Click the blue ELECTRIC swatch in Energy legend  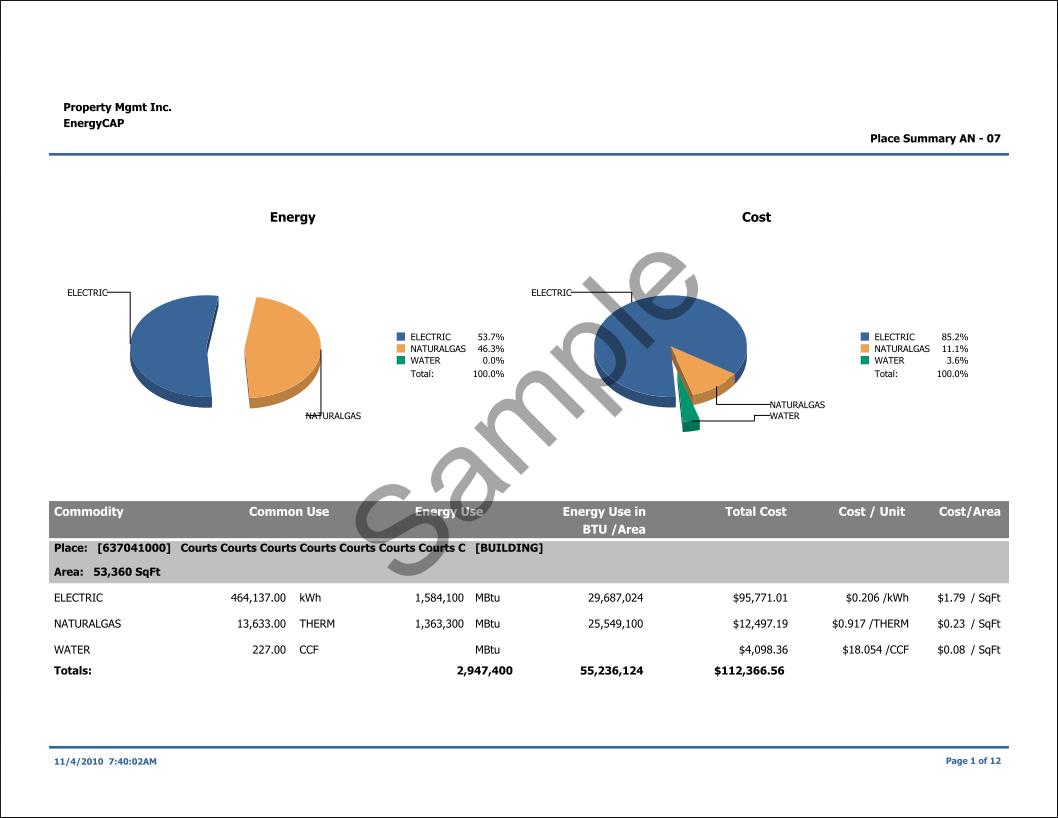pos(401,337)
